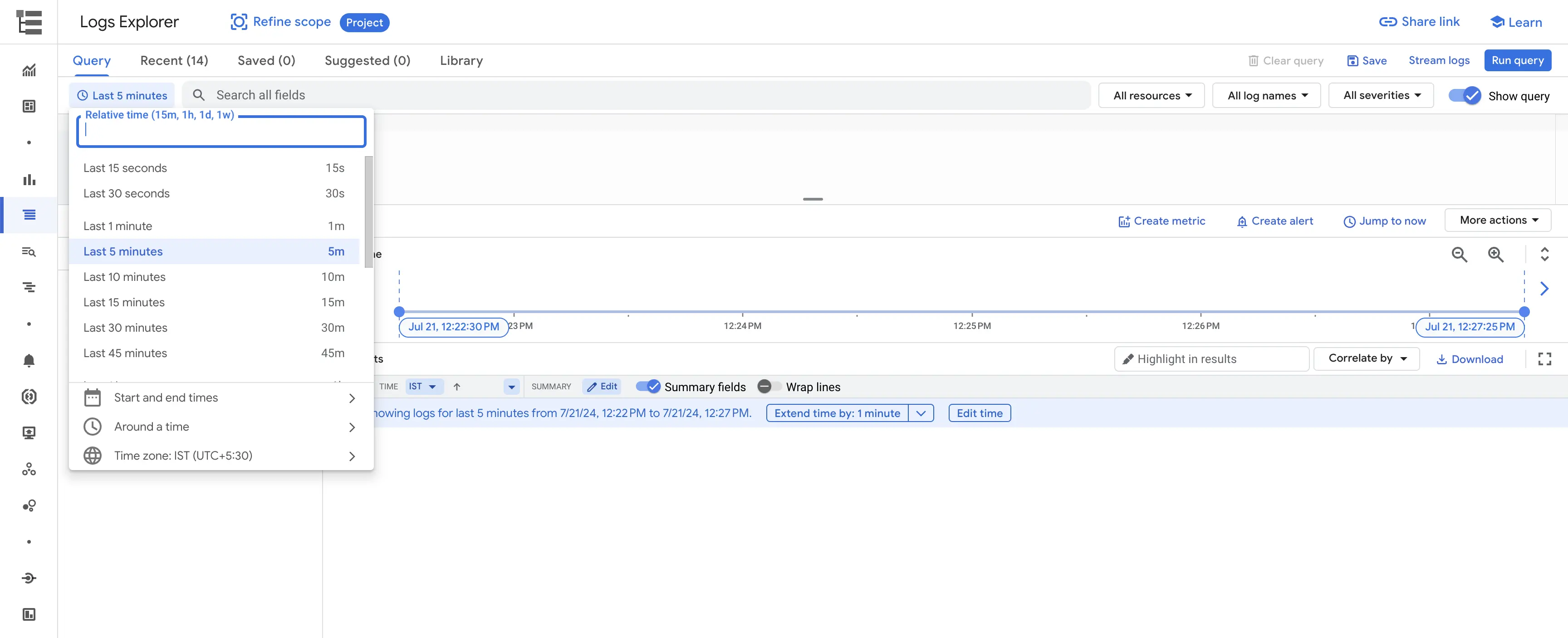
Task: Zoom in the timeline
Action: point(1495,255)
